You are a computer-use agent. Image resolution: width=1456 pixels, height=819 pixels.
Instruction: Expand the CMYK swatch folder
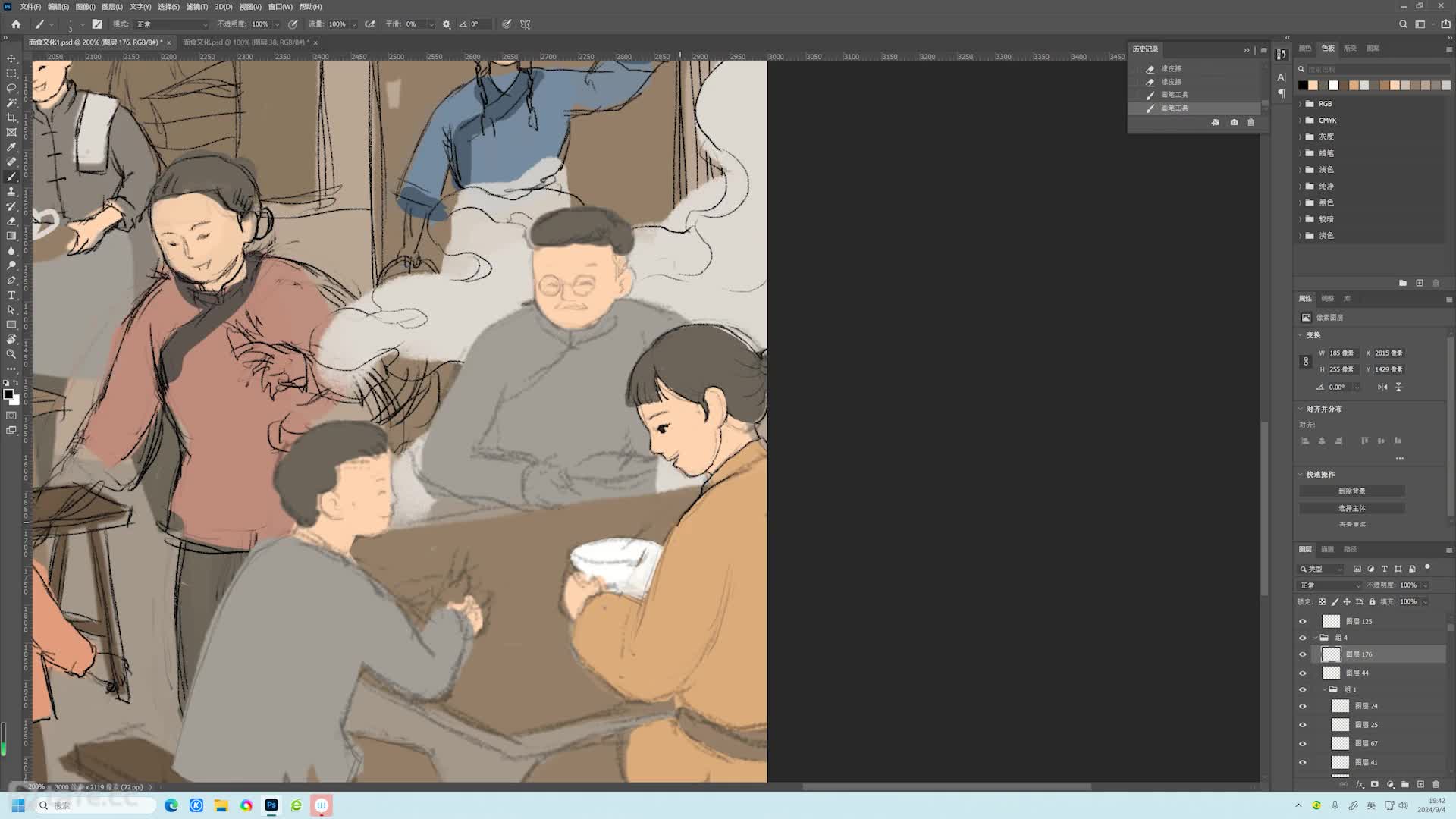pyautogui.click(x=1301, y=121)
